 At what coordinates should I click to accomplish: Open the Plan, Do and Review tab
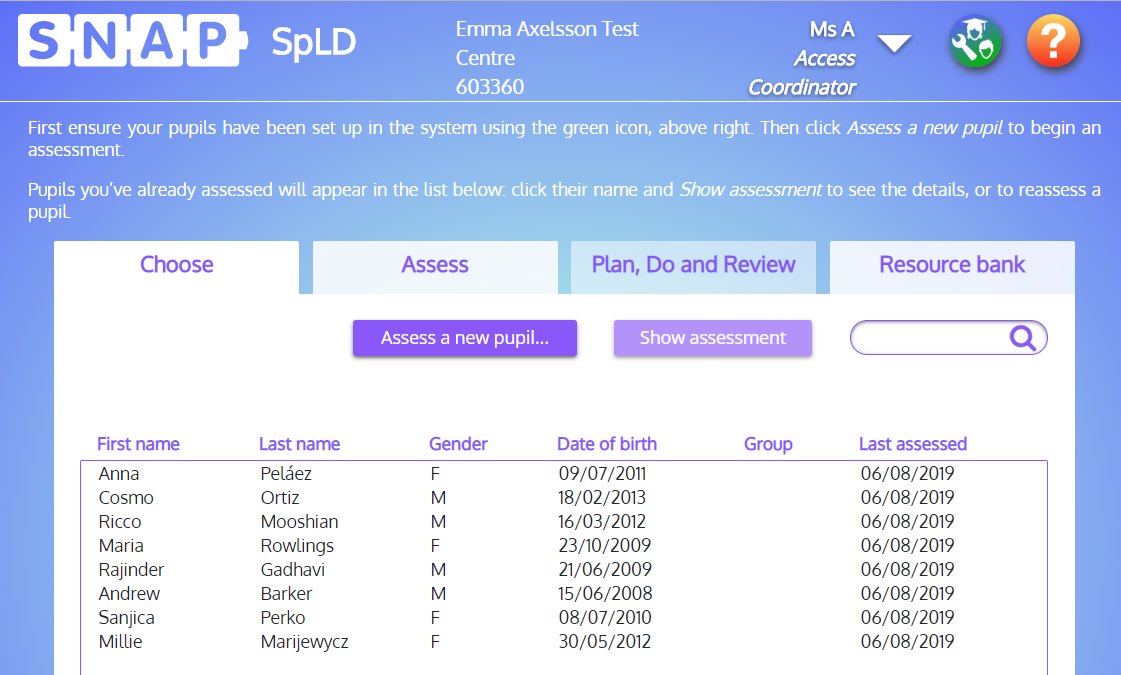[x=693, y=265]
